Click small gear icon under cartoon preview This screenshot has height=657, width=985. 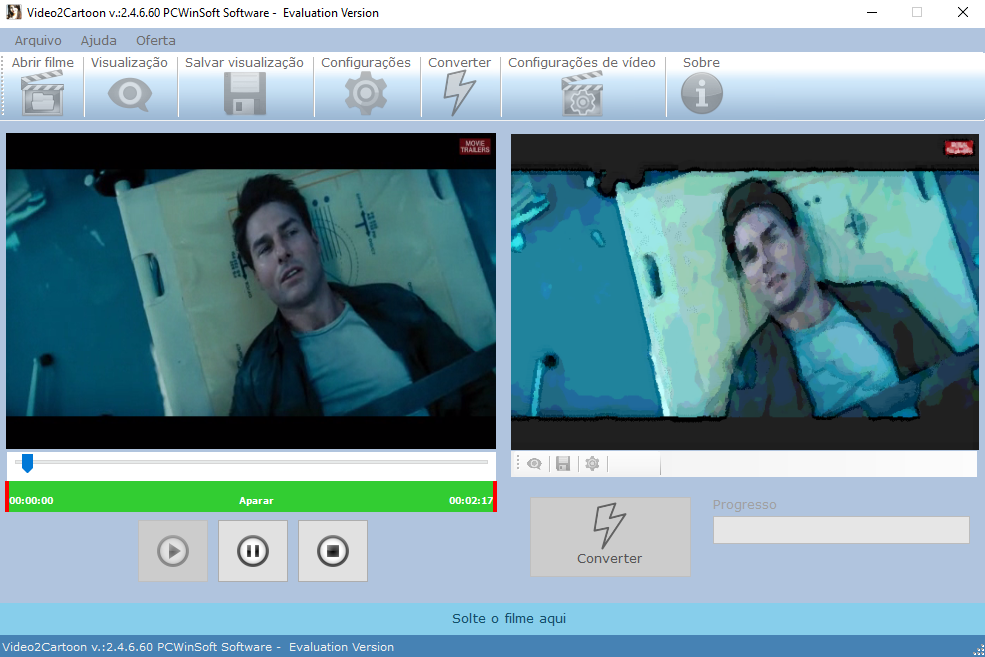[x=592, y=464]
